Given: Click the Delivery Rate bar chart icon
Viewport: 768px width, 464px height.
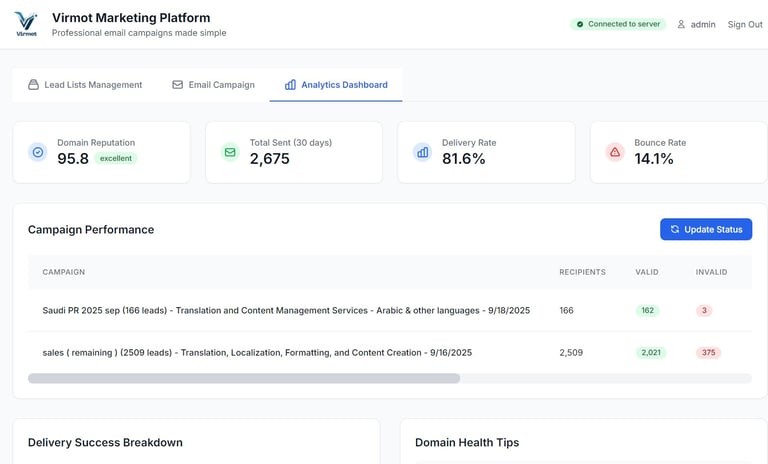Looking at the screenshot, I should [x=422, y=152].
